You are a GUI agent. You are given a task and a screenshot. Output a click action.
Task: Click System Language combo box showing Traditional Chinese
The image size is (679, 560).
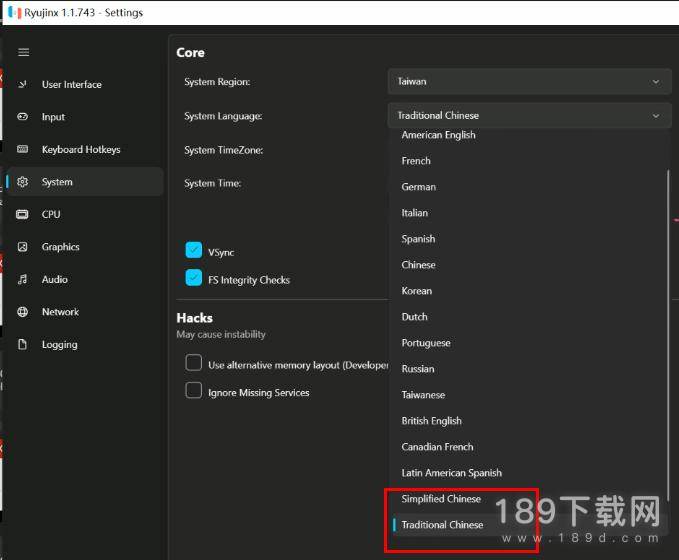click(x=529, y=116)
